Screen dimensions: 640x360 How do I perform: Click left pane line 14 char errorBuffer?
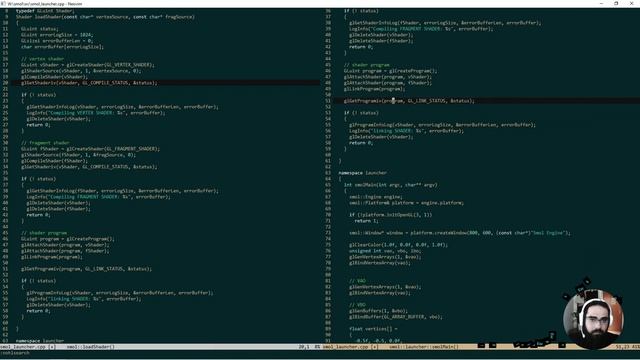(x=62, y=47)
